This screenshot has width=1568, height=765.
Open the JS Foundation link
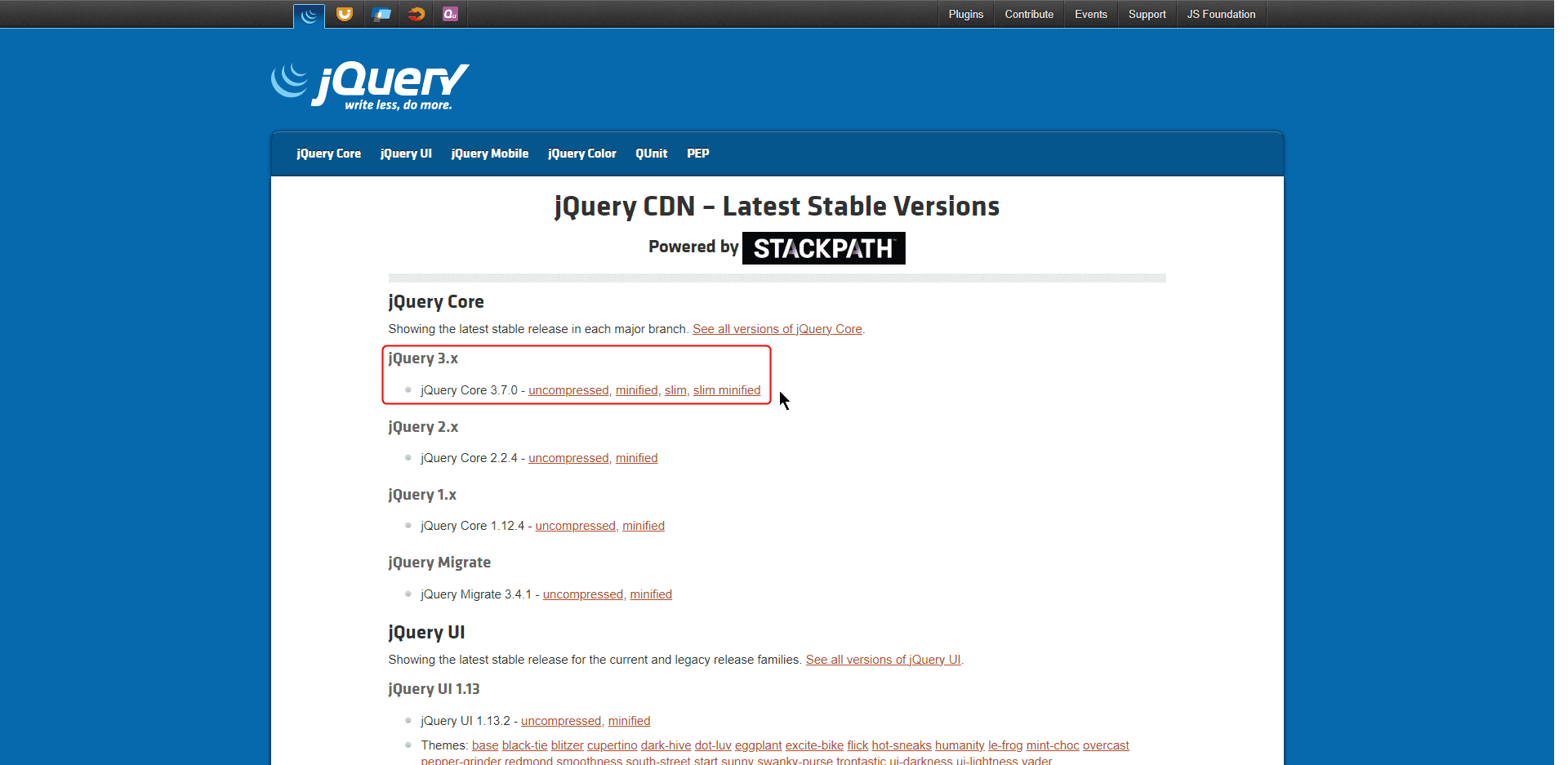1220,14
